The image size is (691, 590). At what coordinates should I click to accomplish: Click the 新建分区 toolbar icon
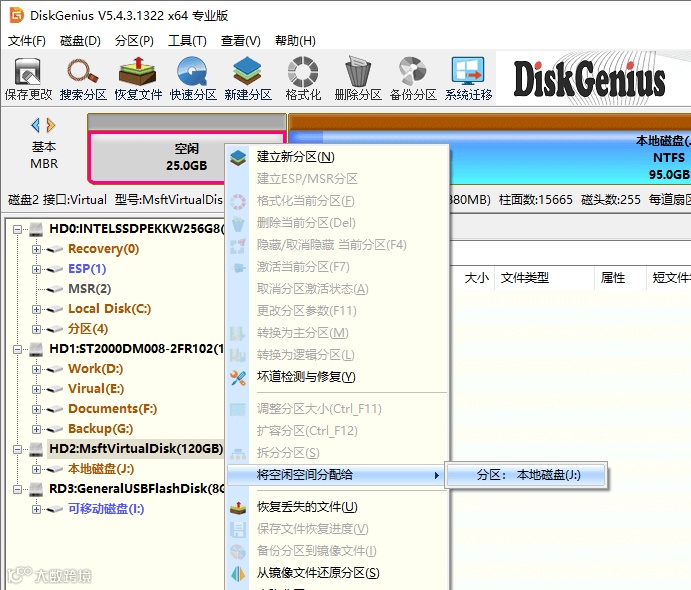(248, 71)
